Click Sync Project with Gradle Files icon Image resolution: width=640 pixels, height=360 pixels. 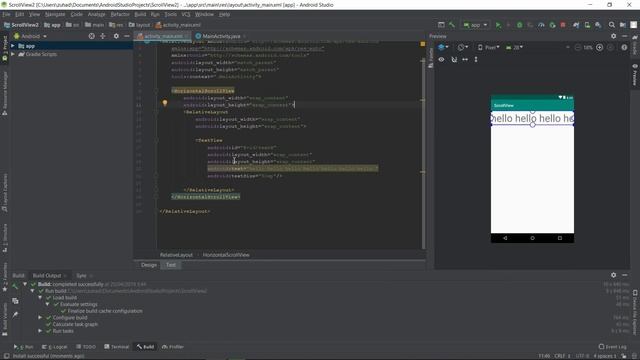576,25
